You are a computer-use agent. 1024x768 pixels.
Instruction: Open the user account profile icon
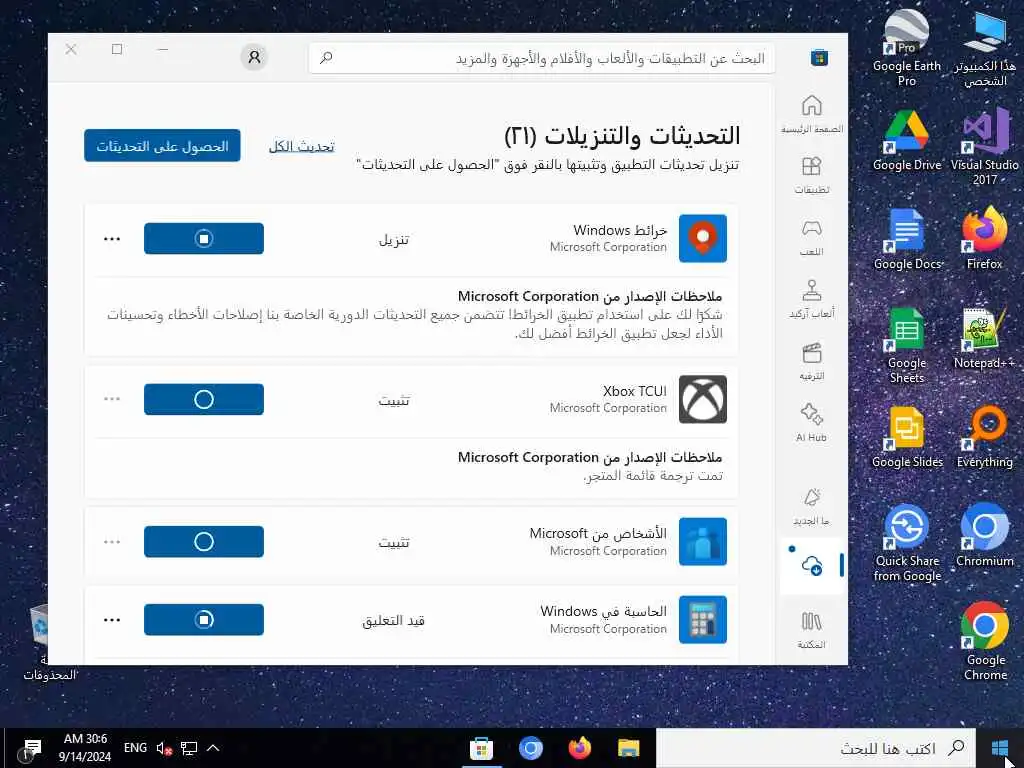point(254,57)
